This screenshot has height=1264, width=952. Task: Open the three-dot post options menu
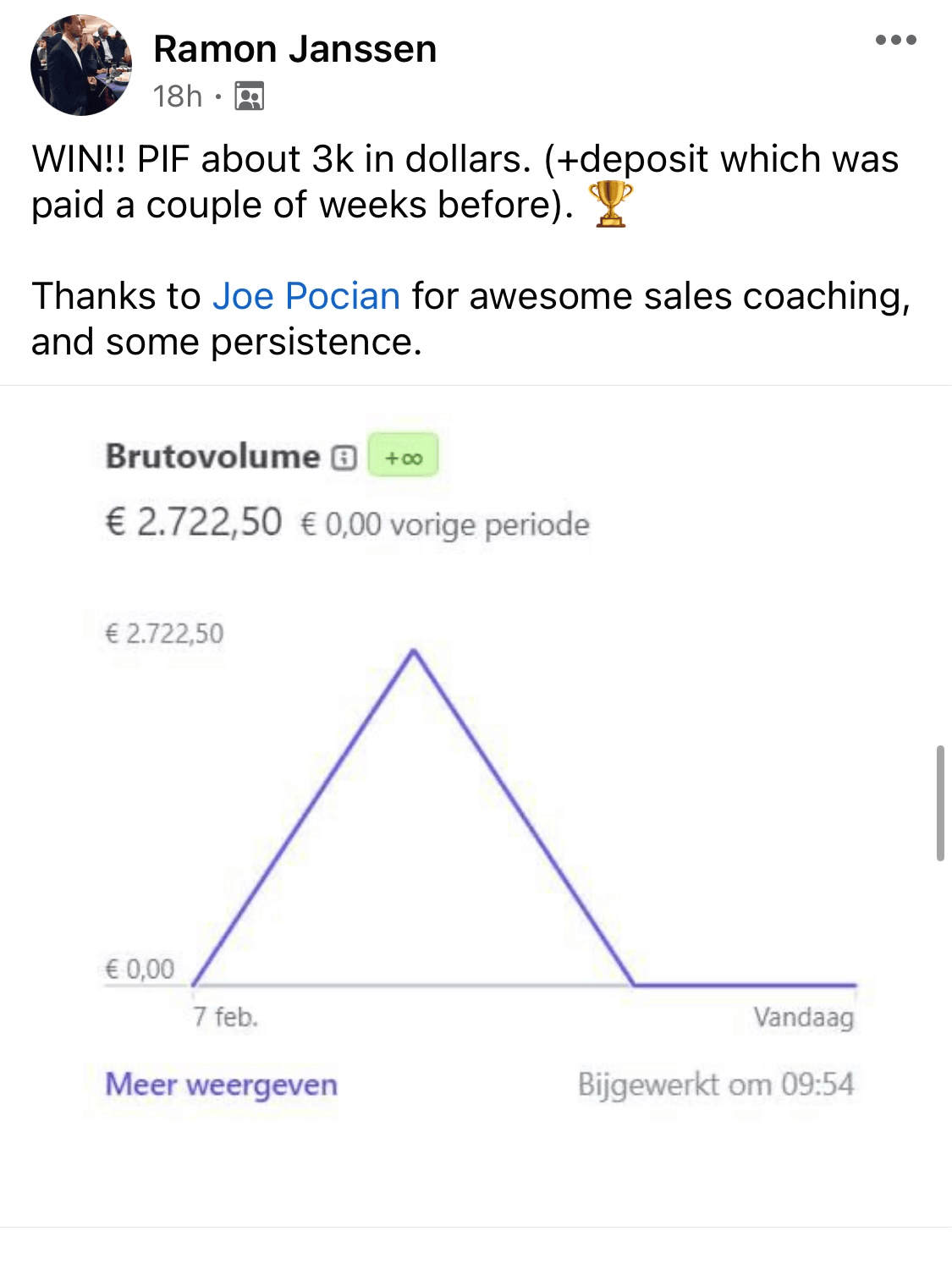(896, 40)
